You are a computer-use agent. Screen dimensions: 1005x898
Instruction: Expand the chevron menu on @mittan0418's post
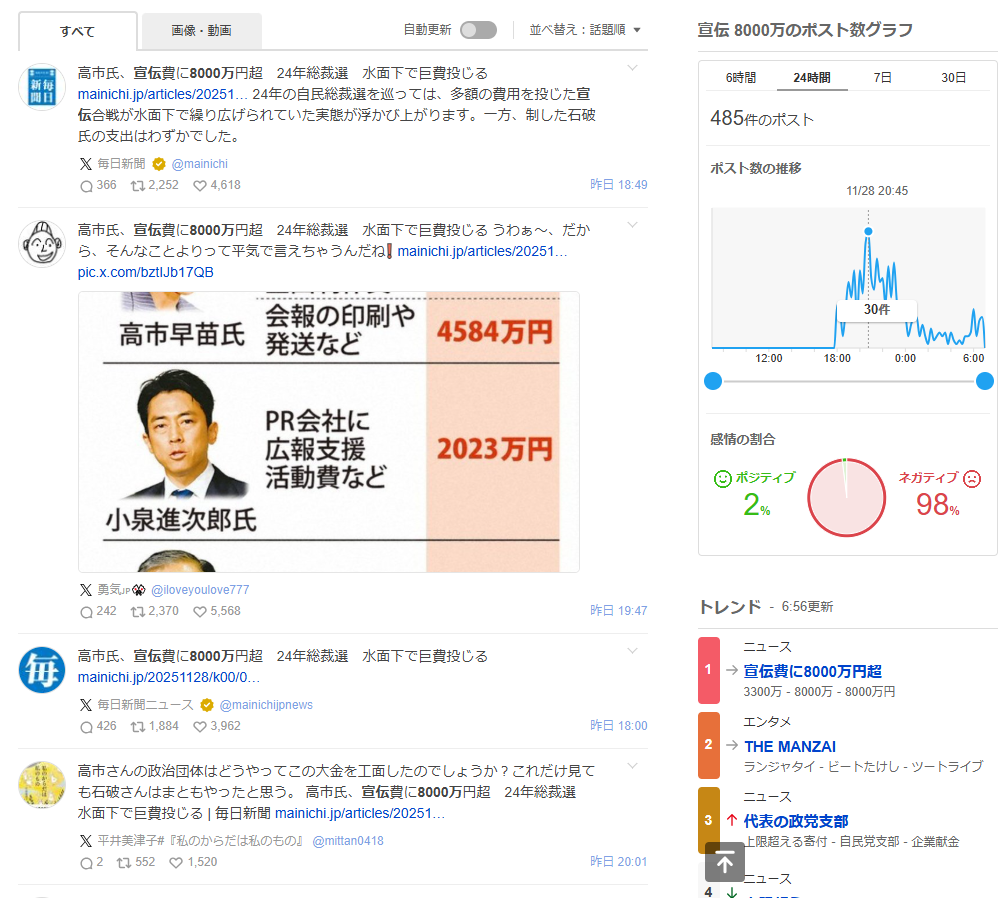(632, 766)
